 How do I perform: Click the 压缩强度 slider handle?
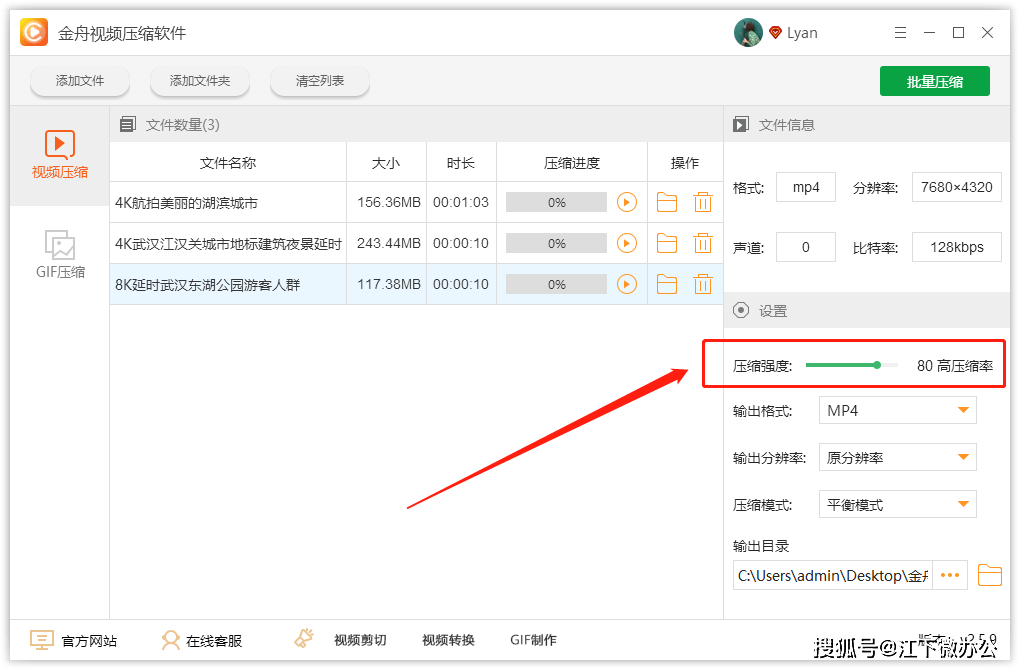[x=877, y=365]
